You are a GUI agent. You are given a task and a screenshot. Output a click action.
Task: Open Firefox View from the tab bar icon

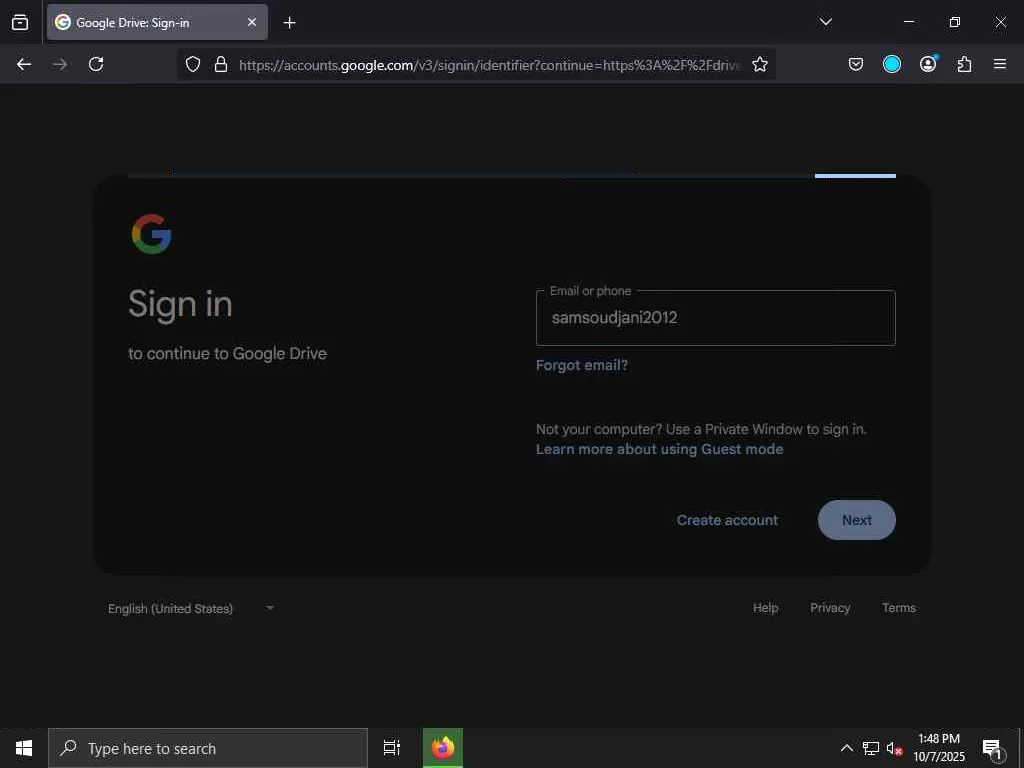click(20, 22)
